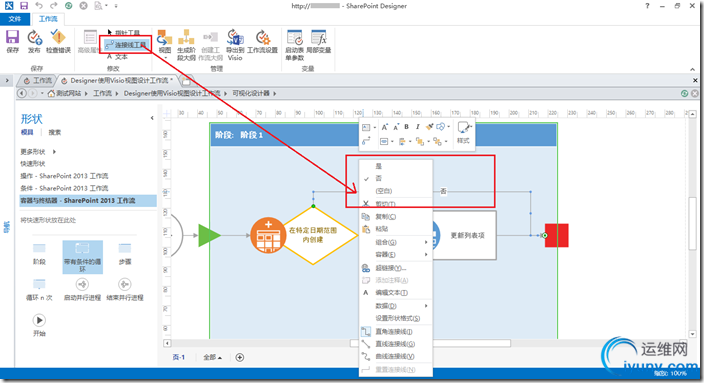Open the 全部 pages dropdown

click(212, 357)
